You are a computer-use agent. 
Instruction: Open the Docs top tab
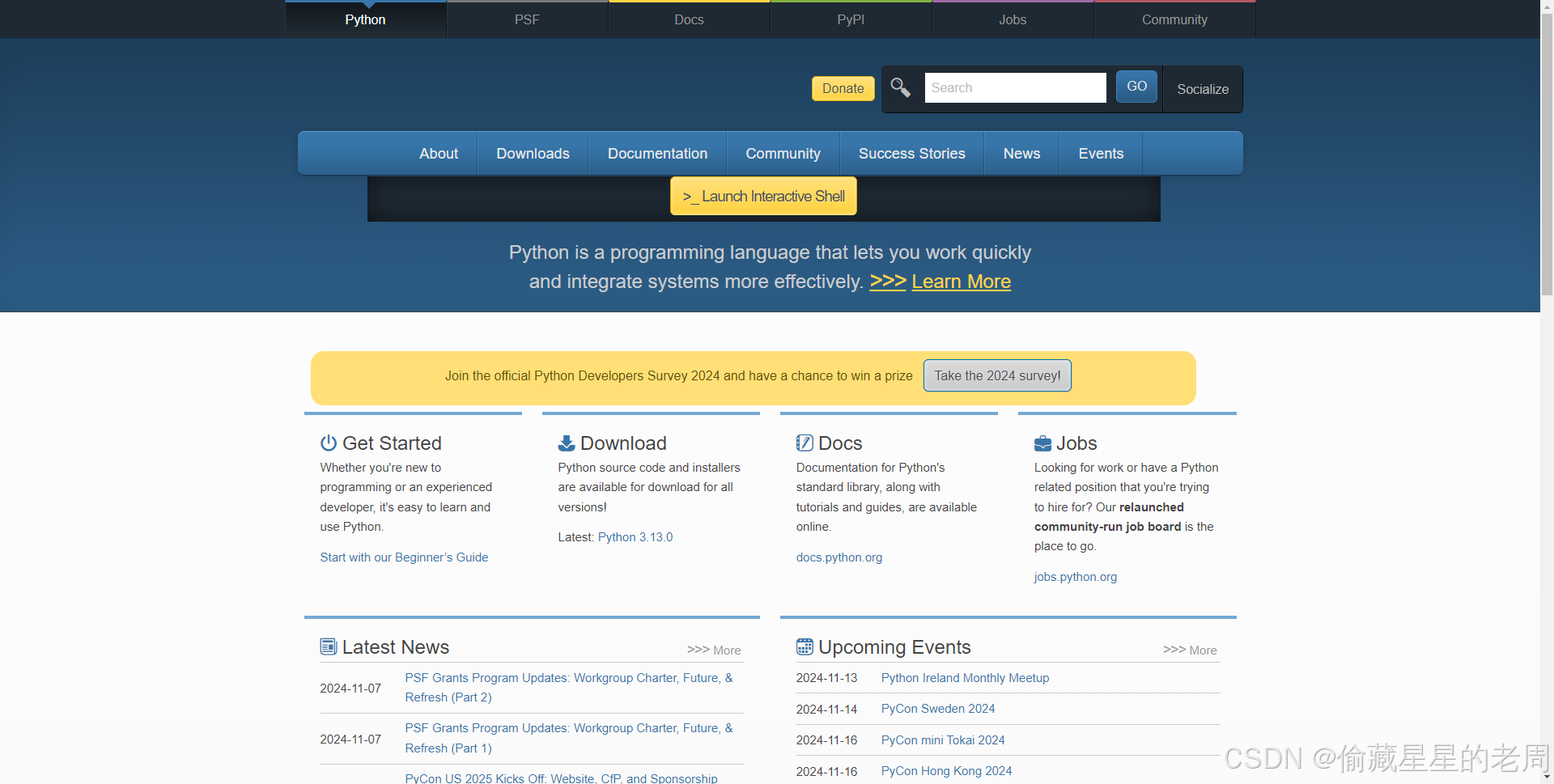[x=689, y=19]
